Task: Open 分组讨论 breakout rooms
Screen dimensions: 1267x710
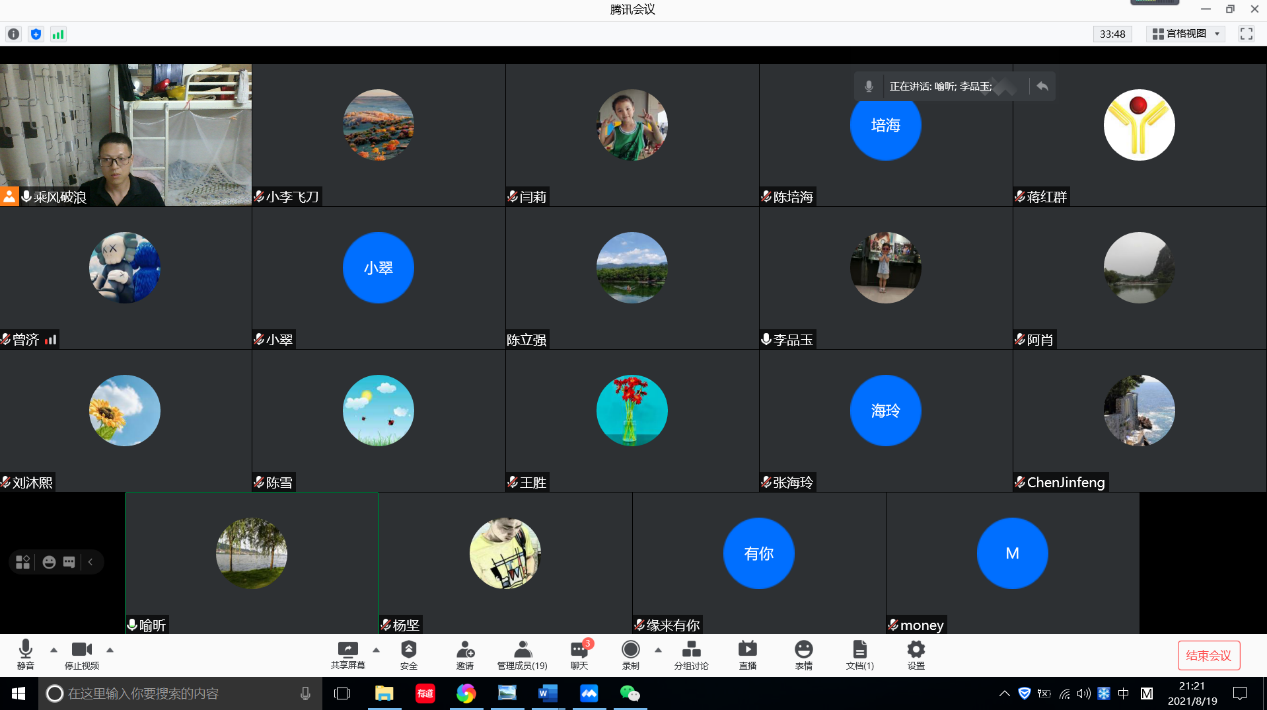Action: coord(691,655)
